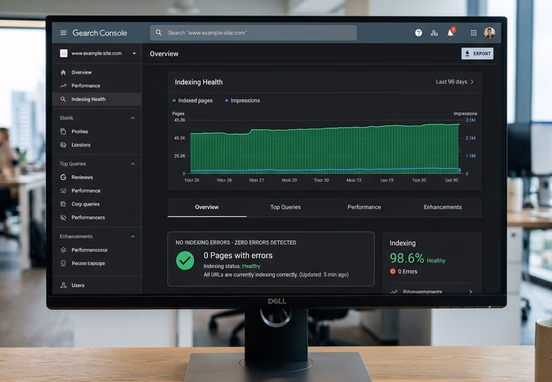Click the Indexing Health magnifier icon

63,99
